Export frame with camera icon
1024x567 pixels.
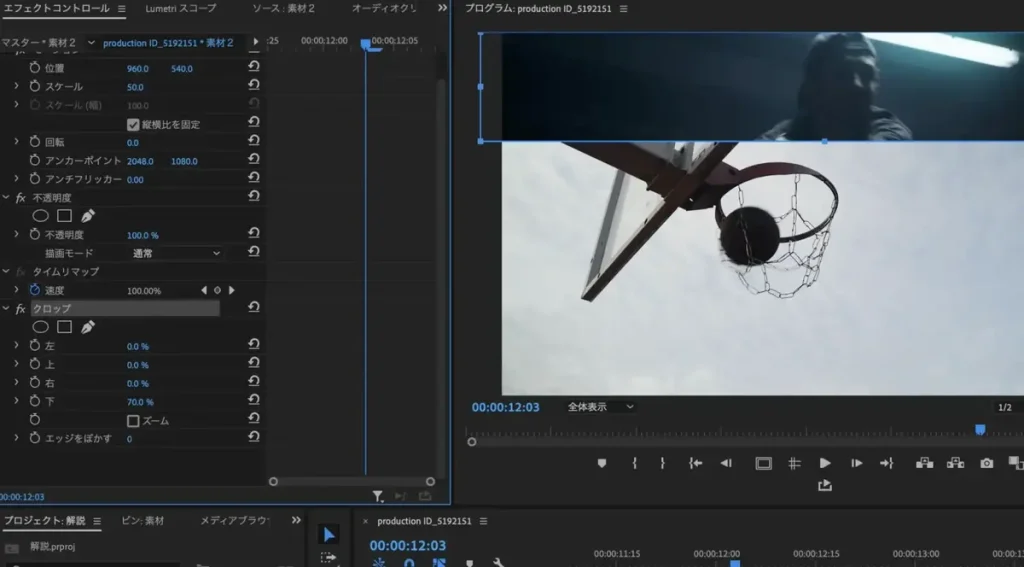(987, 463)
